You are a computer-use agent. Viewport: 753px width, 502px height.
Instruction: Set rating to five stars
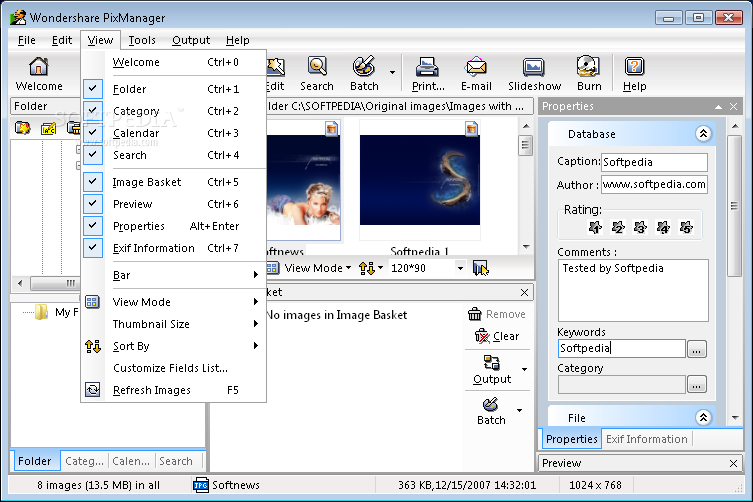(686, 227)
